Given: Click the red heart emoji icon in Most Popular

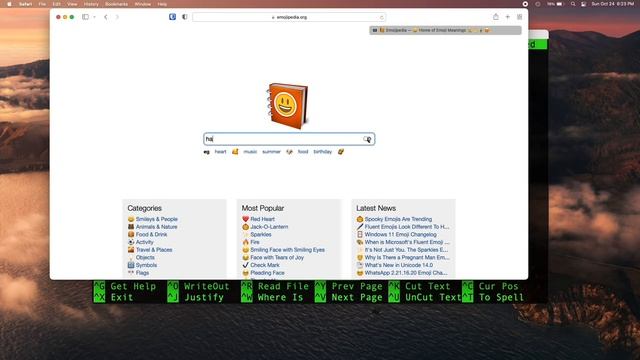Looking at the screenshot, I should click(245, 219).
